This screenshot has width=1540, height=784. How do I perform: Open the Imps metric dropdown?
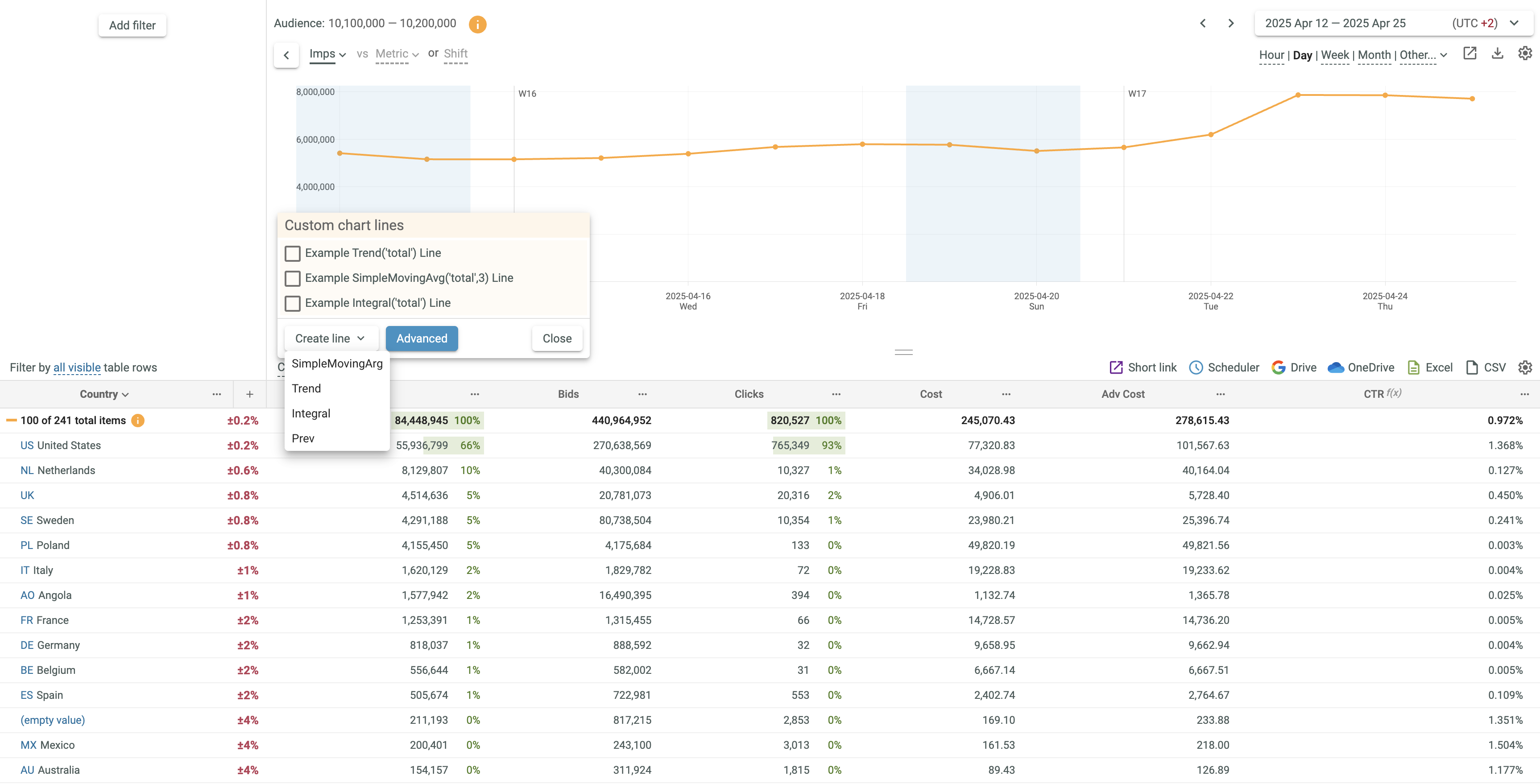click(x=327, y=54)
